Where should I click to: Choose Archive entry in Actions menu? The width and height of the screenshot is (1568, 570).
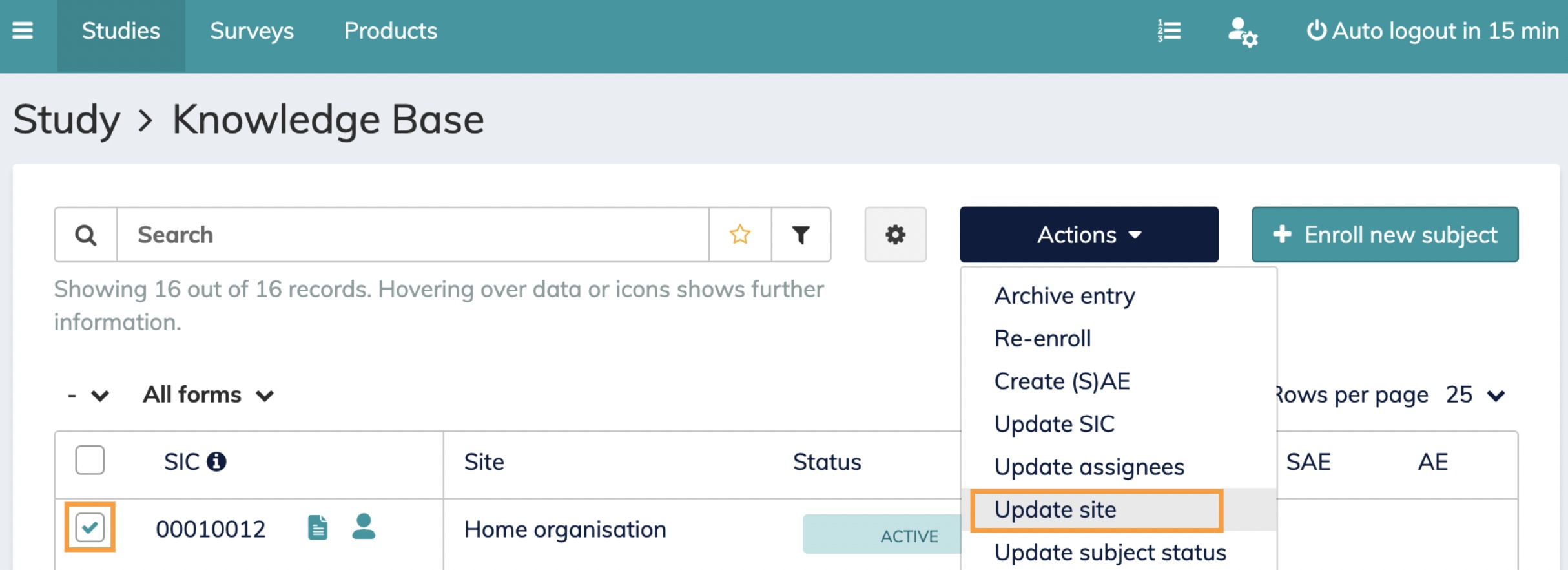(1064, 296)
